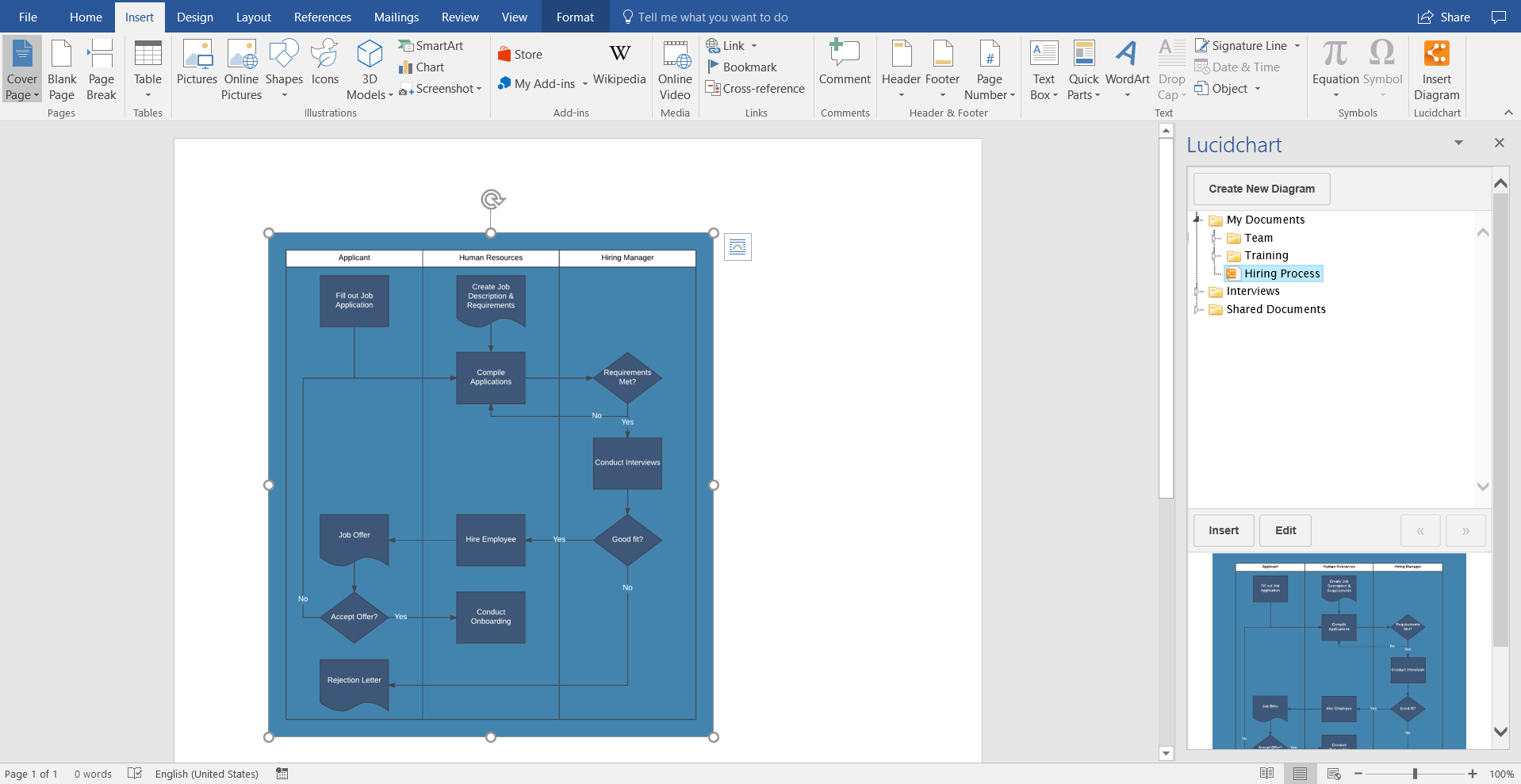Insert a Text Box
This screenshot has height=784, width=1521.
[1044, 70]
